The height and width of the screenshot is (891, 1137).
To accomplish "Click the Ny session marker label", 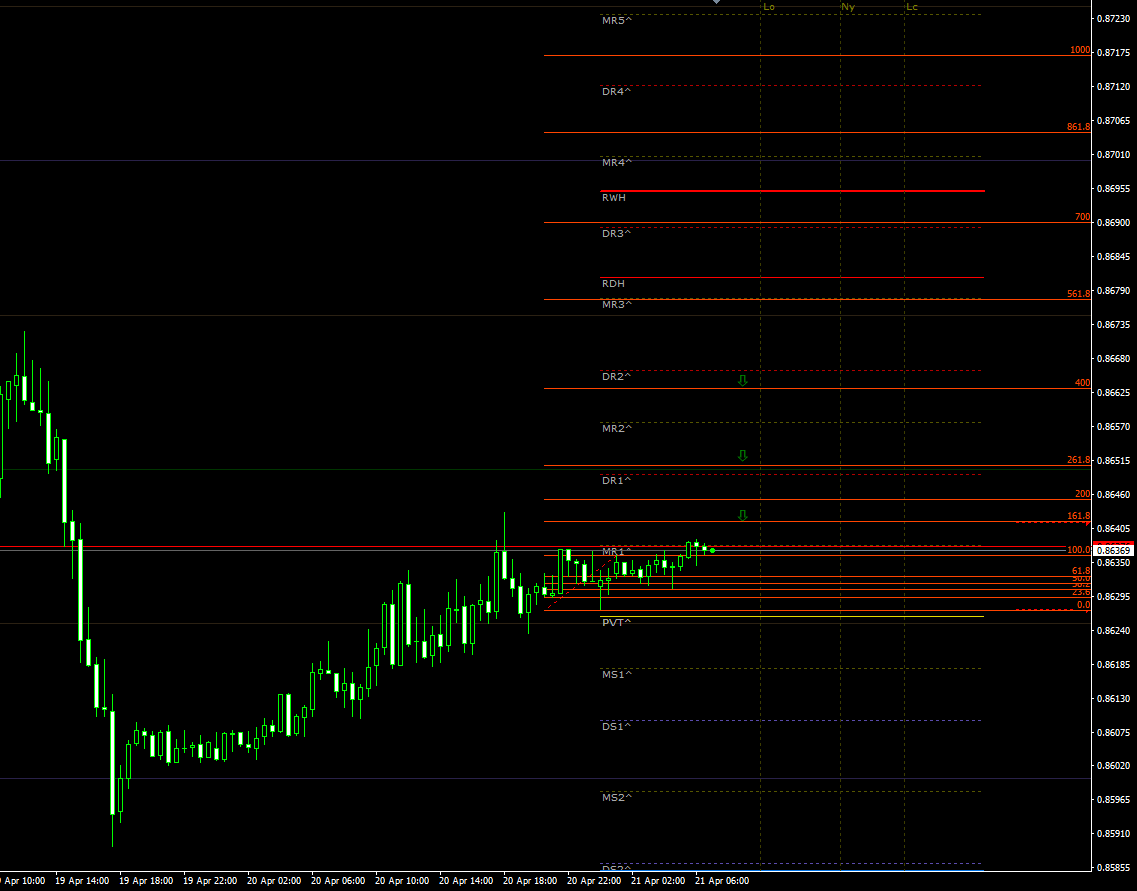I will (x=848, y=7).
